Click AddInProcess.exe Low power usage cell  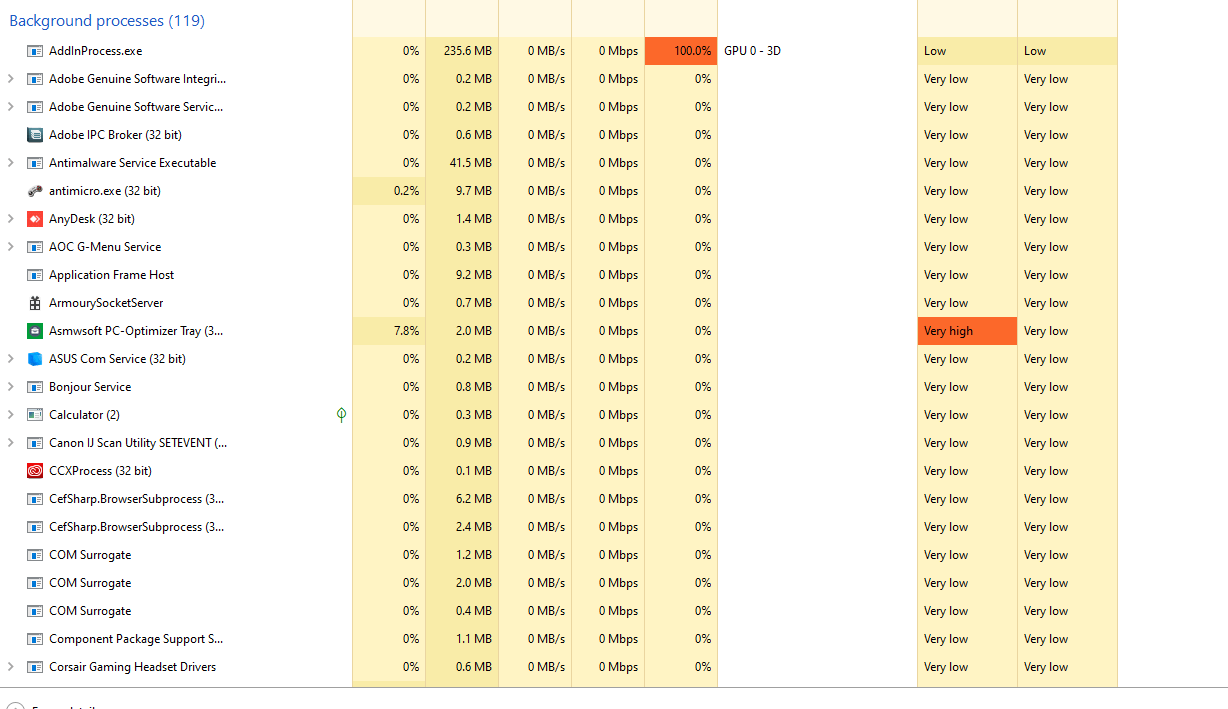coord(967,51)
